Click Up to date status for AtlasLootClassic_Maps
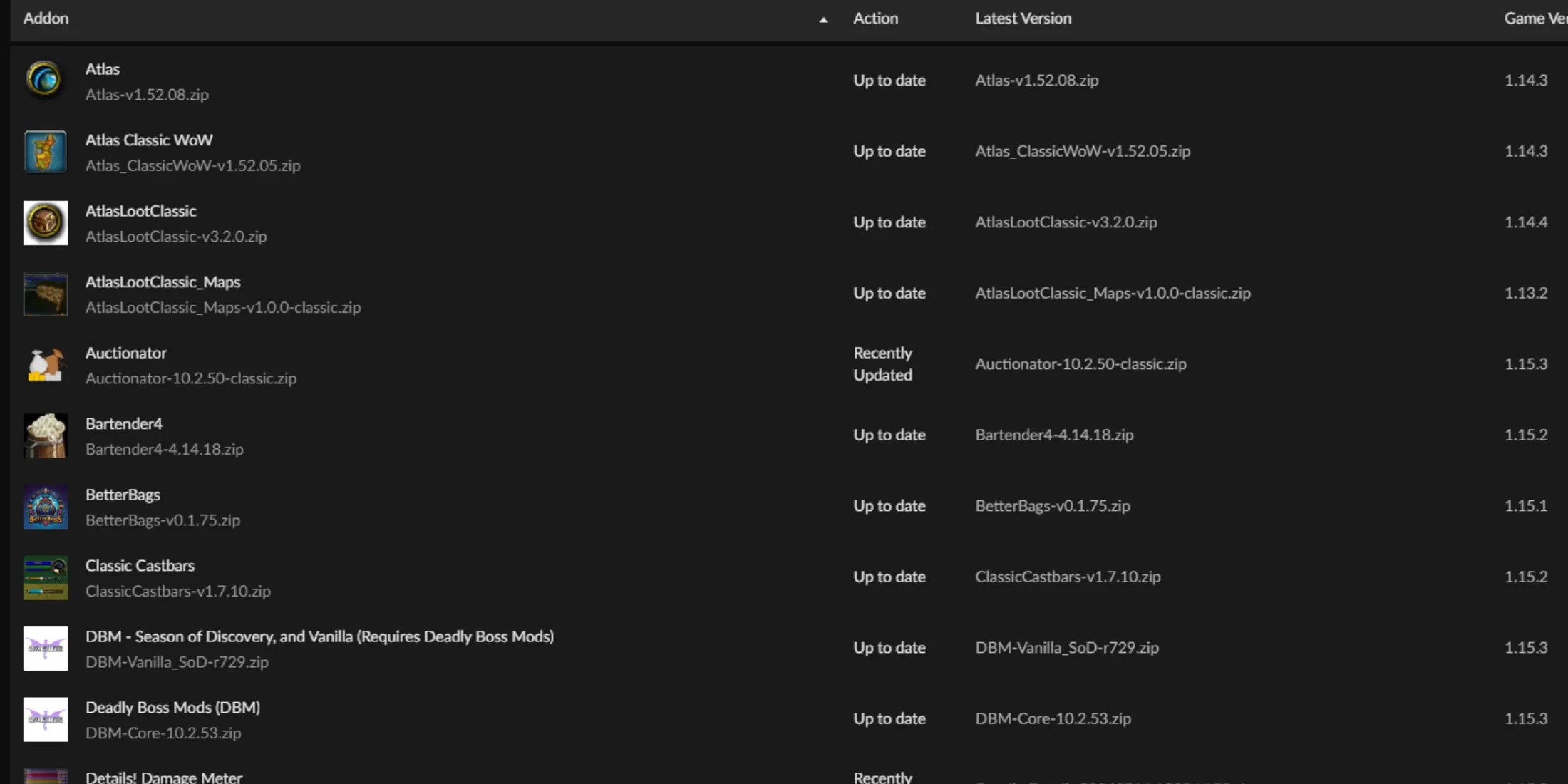 tap(889, 293)
